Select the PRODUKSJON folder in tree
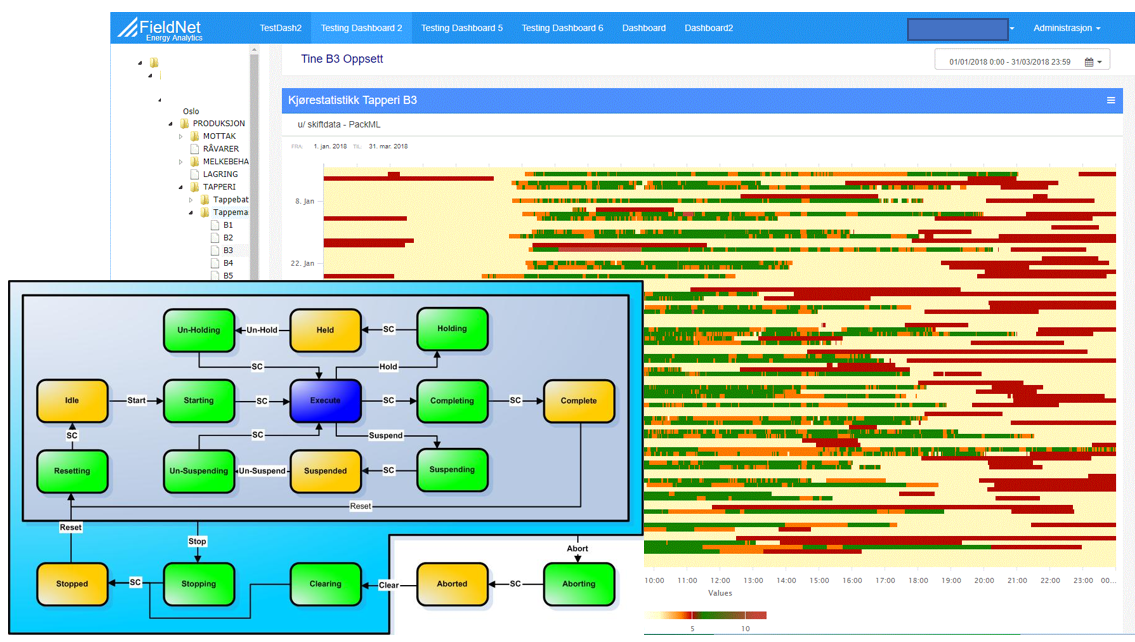The height and width of the screenshot is (642, 1135). tap(218, 124)
